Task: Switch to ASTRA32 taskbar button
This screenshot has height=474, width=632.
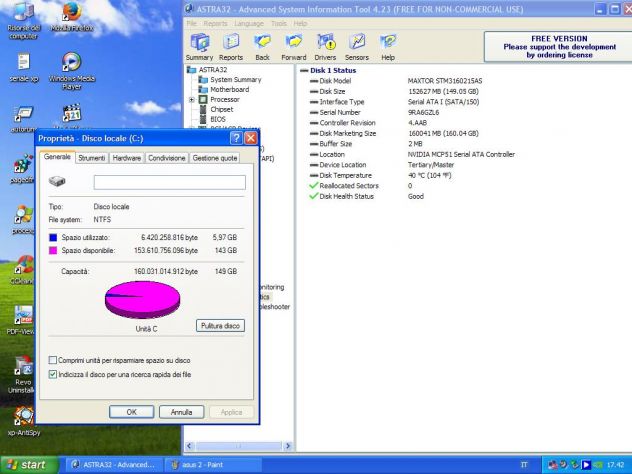Action: point(113,465)
